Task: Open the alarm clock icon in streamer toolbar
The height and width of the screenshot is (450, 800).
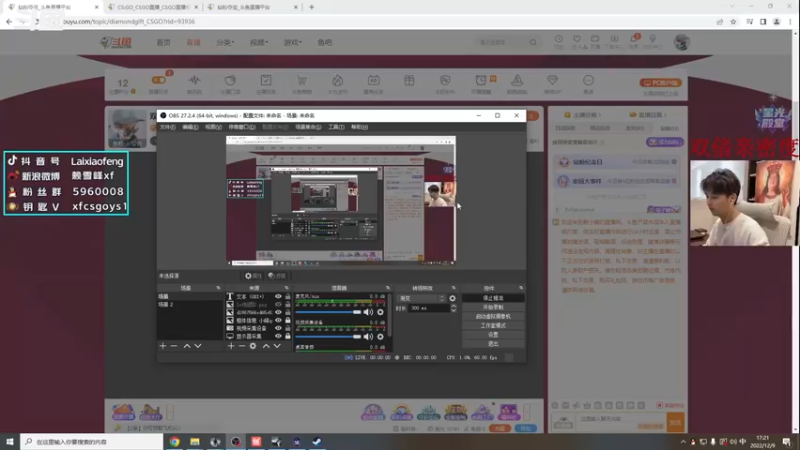Action: click(481, 81)
